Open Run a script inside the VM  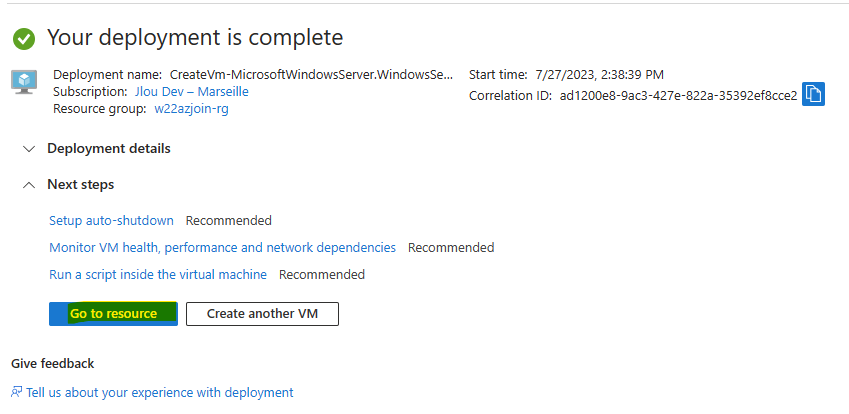158,274
